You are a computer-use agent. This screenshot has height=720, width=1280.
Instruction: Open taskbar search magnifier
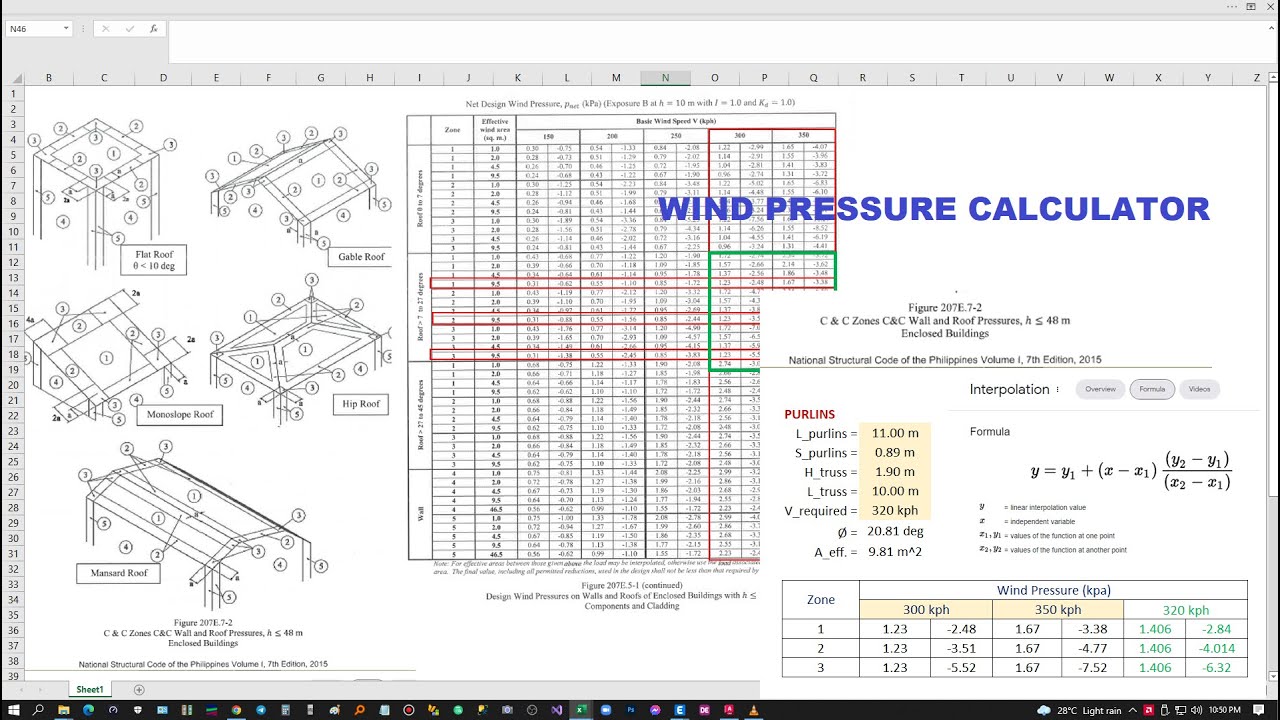pos(38,710)
